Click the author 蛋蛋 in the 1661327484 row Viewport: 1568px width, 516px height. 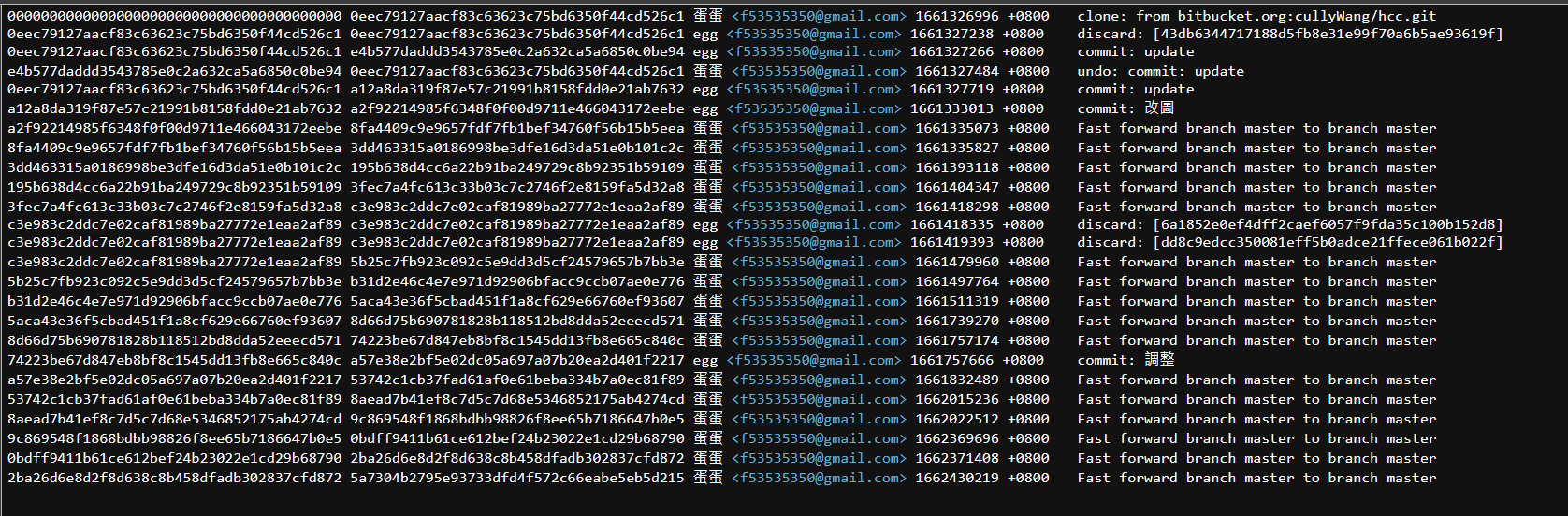pyautogui.click(x=708, y=71)
